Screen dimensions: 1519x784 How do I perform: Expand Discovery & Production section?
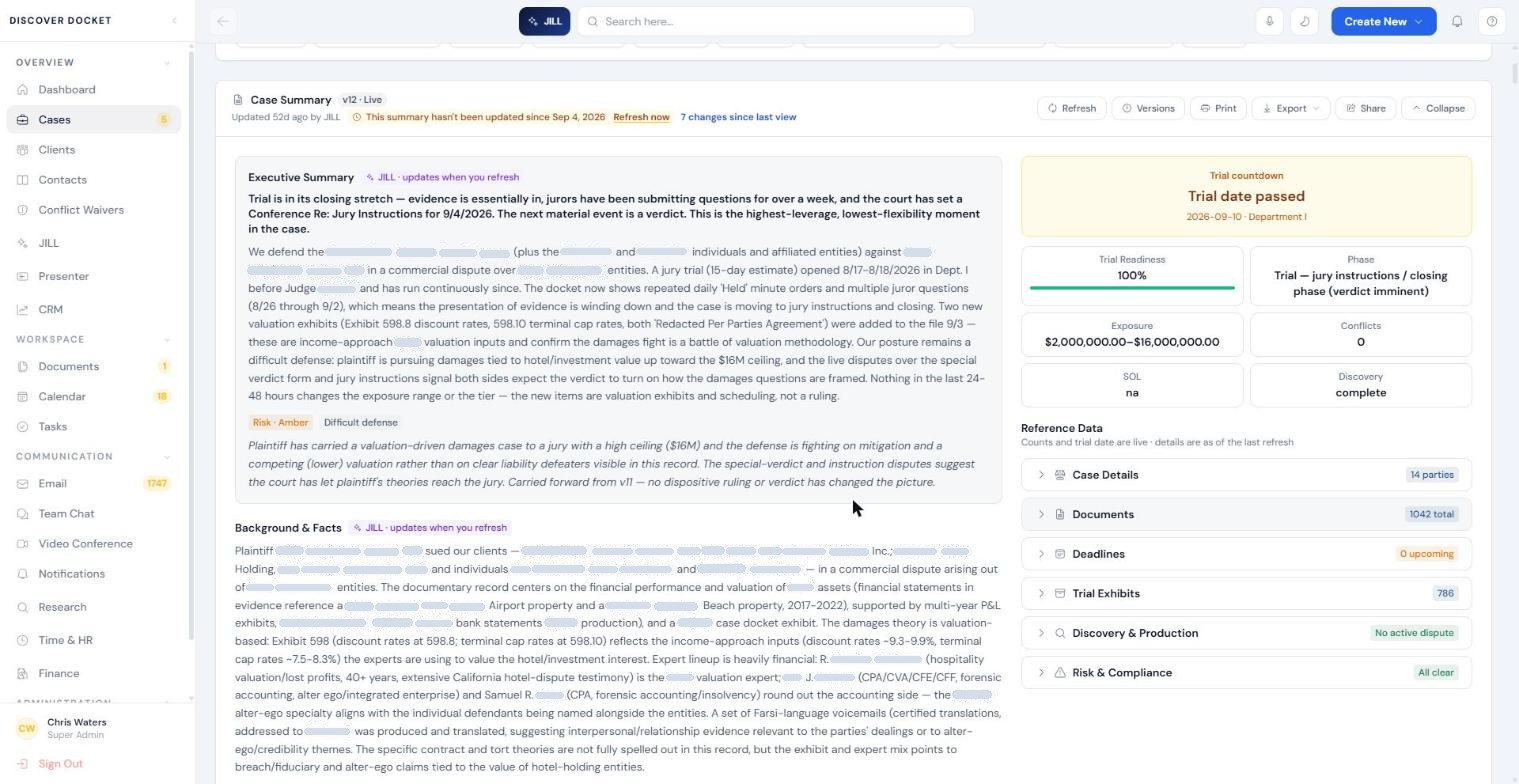pos(1246,633)
